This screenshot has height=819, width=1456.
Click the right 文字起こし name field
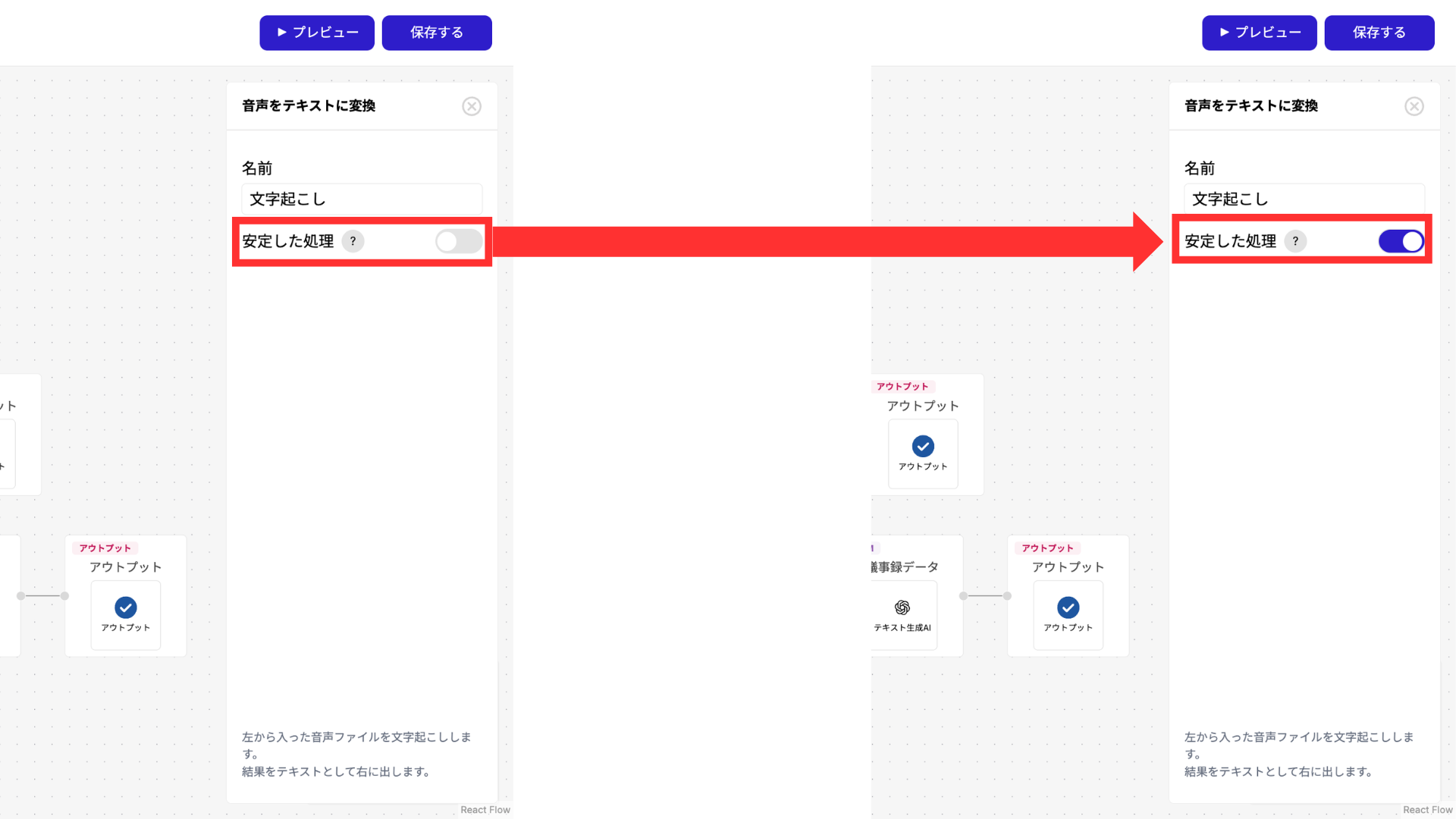click(1304, 199)
